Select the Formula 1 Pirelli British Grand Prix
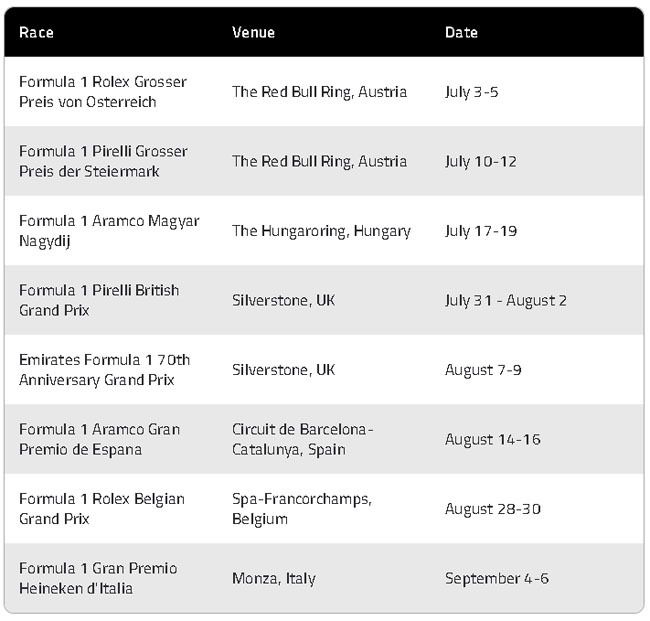Screen dimensions: 650x621 (x=99, y=300)
